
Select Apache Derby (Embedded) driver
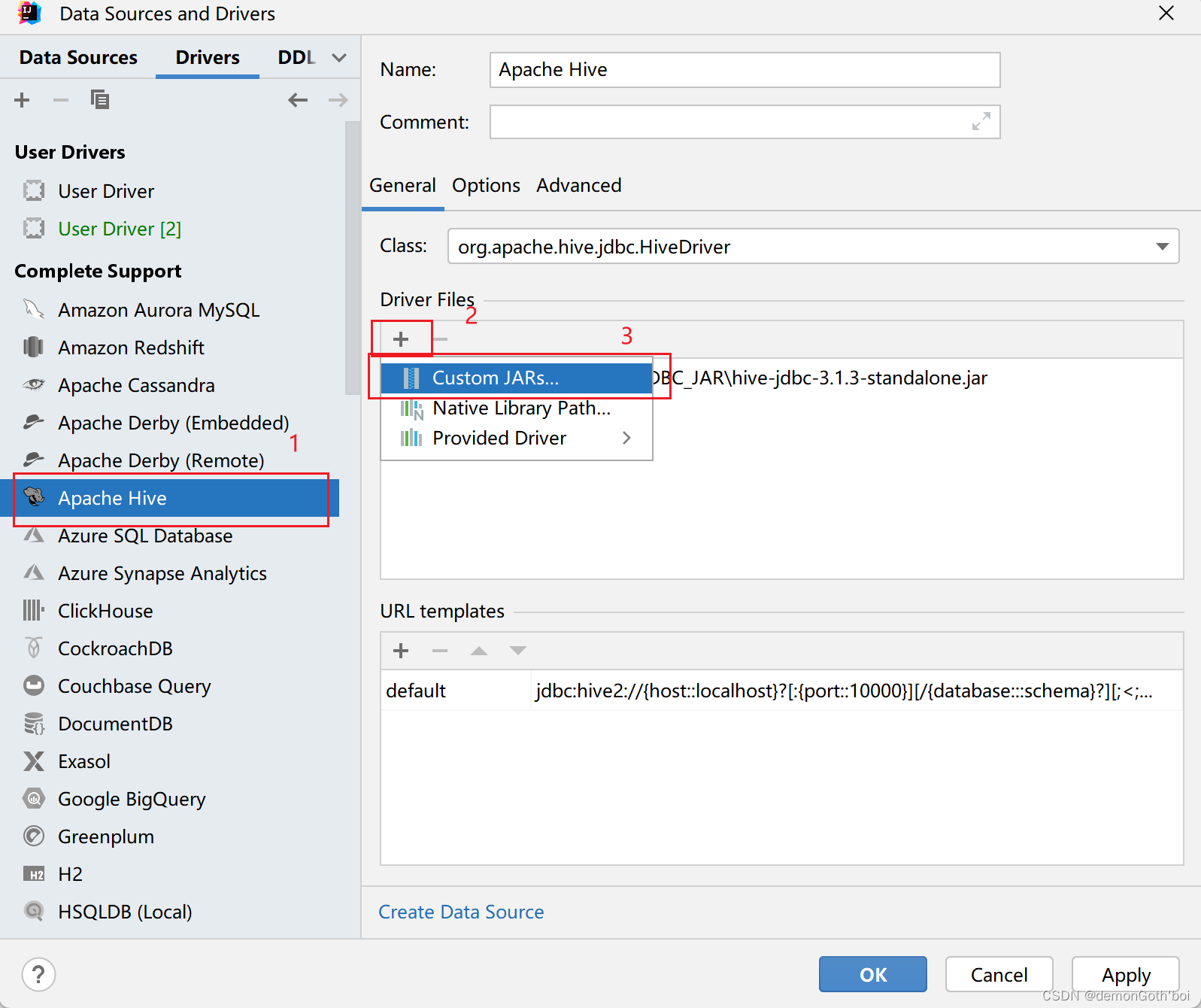click(x=173, y=423)
